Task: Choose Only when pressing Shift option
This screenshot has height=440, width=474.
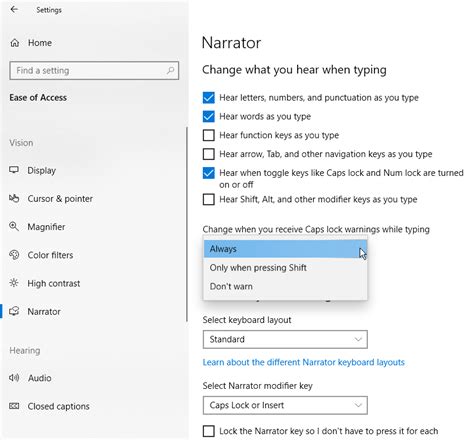Action: point(285,268)
